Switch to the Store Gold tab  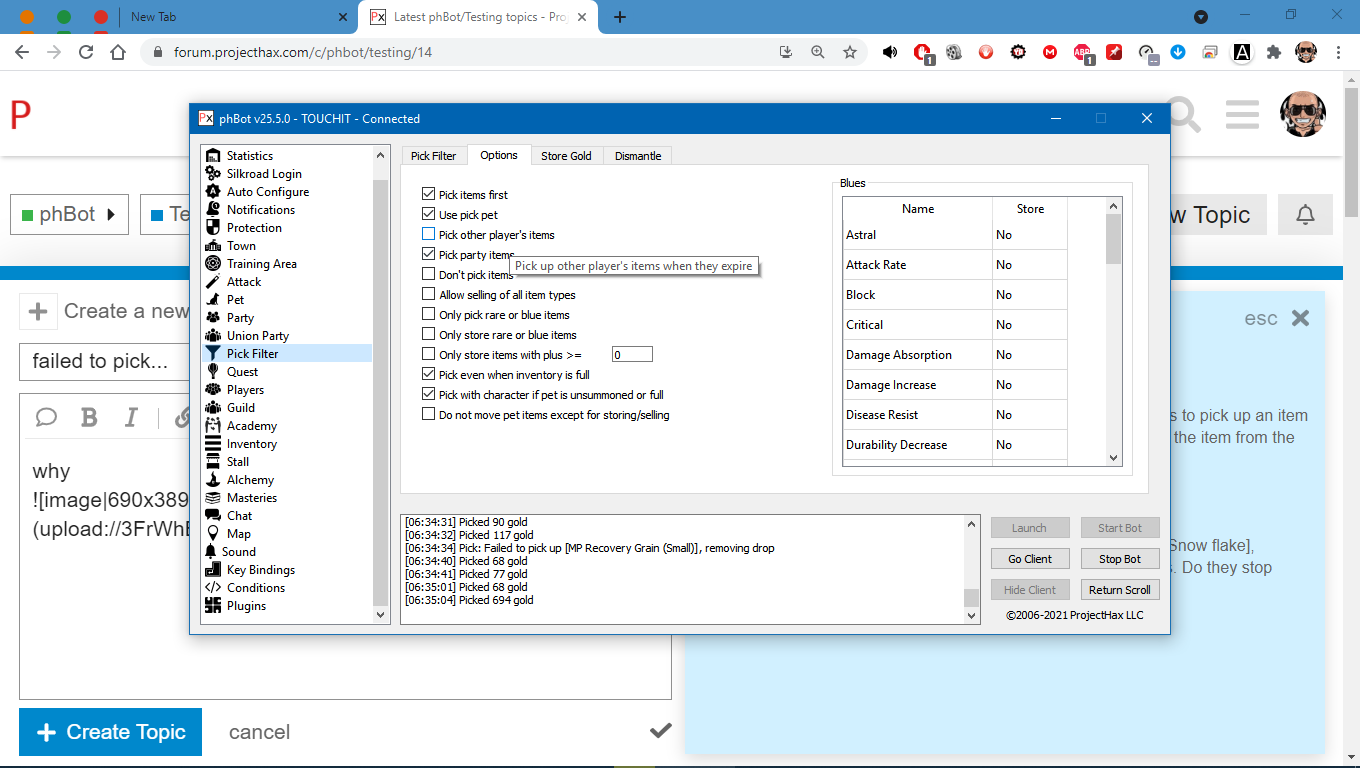(x=566, y=156)
